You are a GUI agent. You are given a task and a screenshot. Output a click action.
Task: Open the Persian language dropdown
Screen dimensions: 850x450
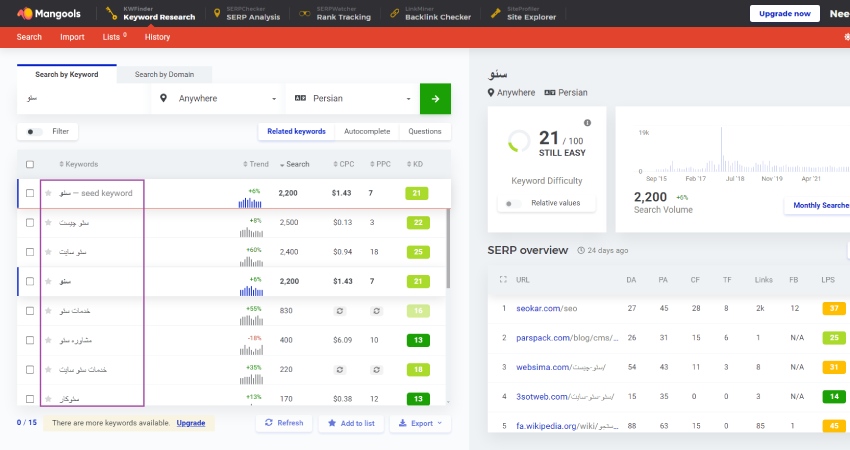(x=352, y=99)
